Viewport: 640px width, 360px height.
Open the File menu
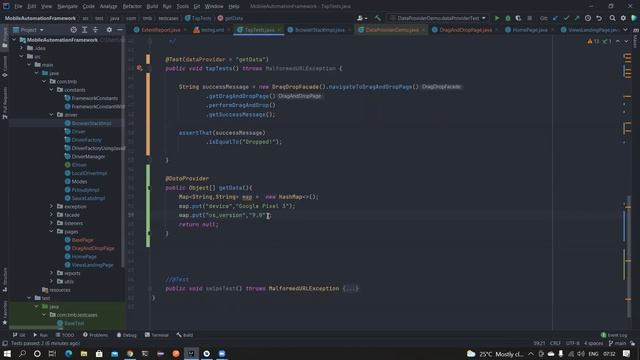click(18, 6)
